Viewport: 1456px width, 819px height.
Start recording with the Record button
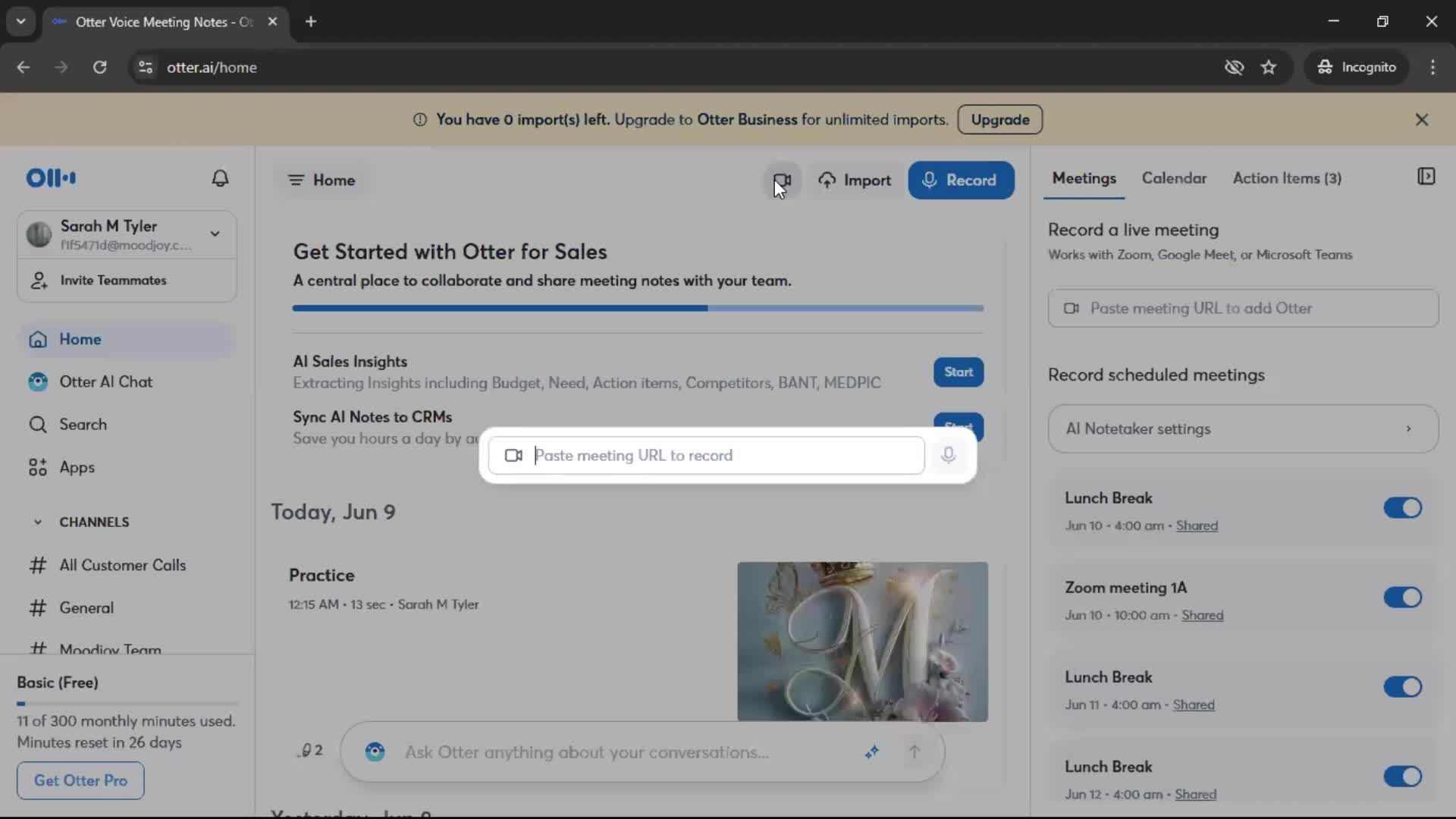[961, 180]
